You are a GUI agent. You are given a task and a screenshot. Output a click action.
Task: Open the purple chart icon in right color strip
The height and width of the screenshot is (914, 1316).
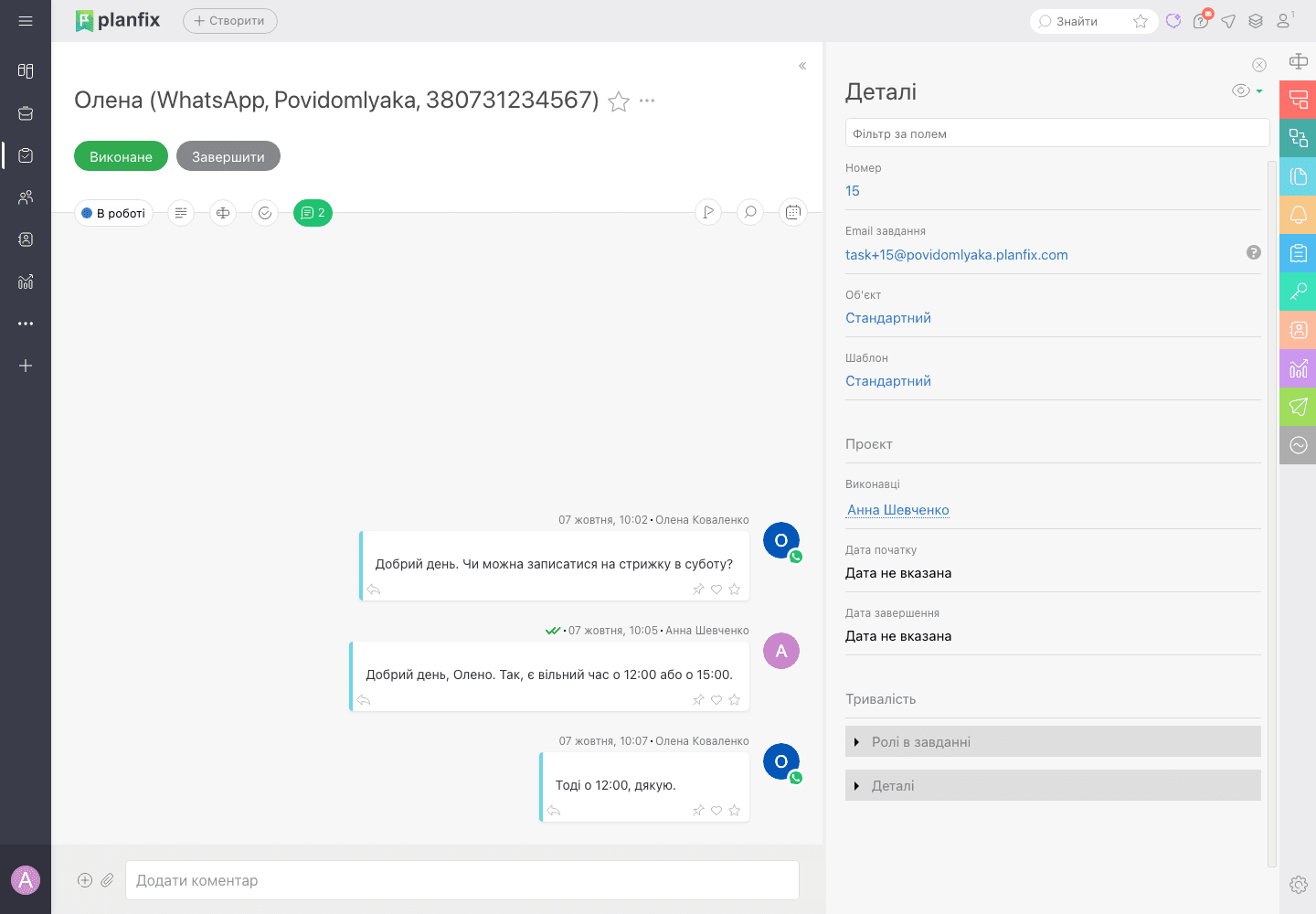click(x=1298, y=368)
